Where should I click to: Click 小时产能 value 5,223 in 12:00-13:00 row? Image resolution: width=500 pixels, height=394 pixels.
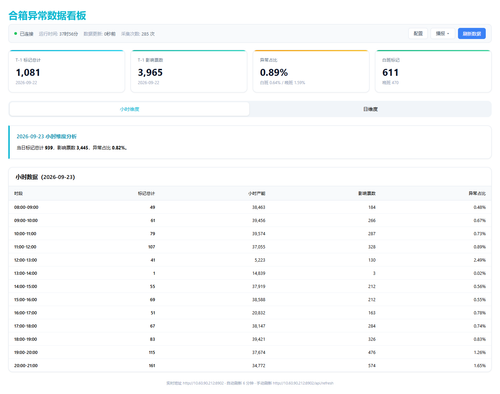[x=260, y=260]
